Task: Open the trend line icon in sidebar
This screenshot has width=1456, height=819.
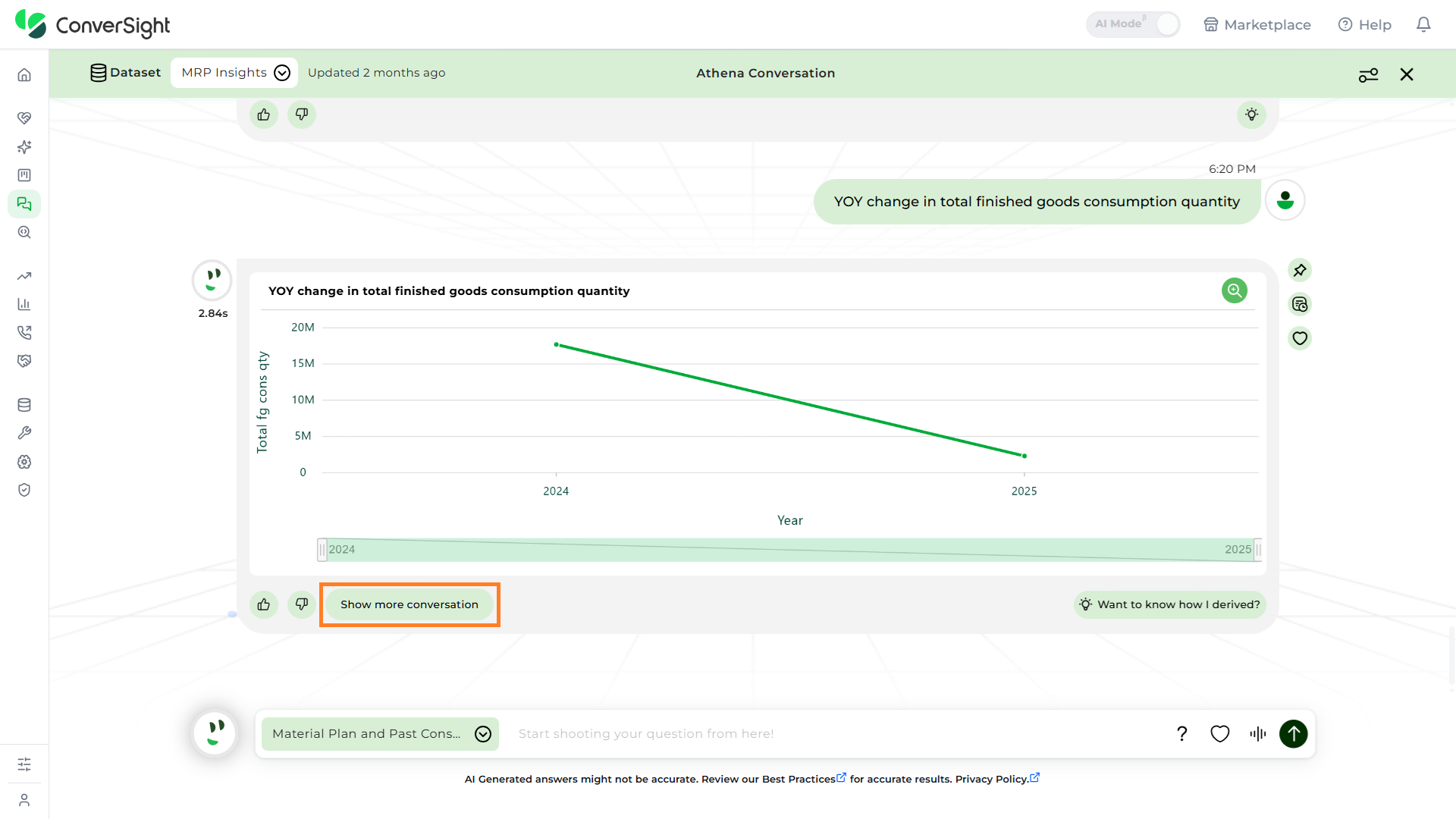Action: click(24, 276)
